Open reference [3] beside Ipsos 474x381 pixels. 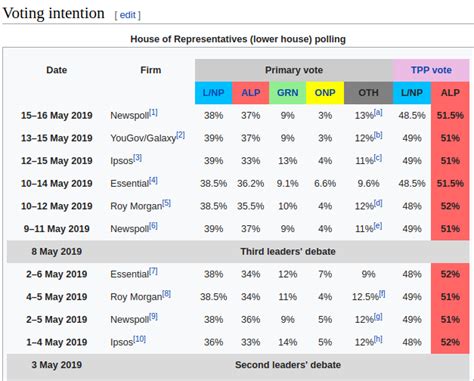[137, 158]
